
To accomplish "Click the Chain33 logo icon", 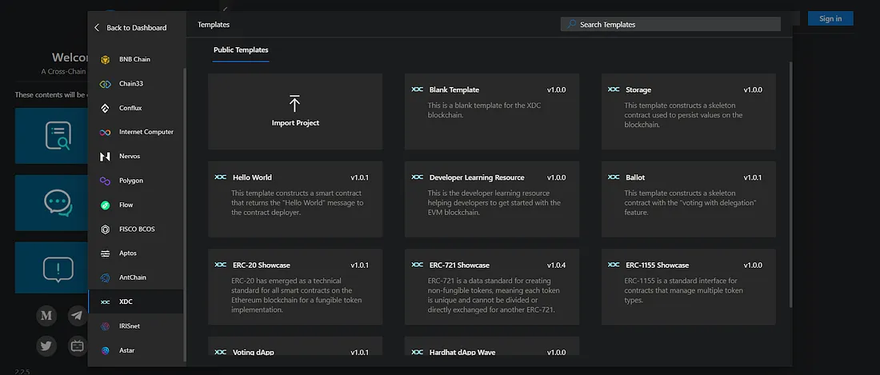I will tap(105, 84).
